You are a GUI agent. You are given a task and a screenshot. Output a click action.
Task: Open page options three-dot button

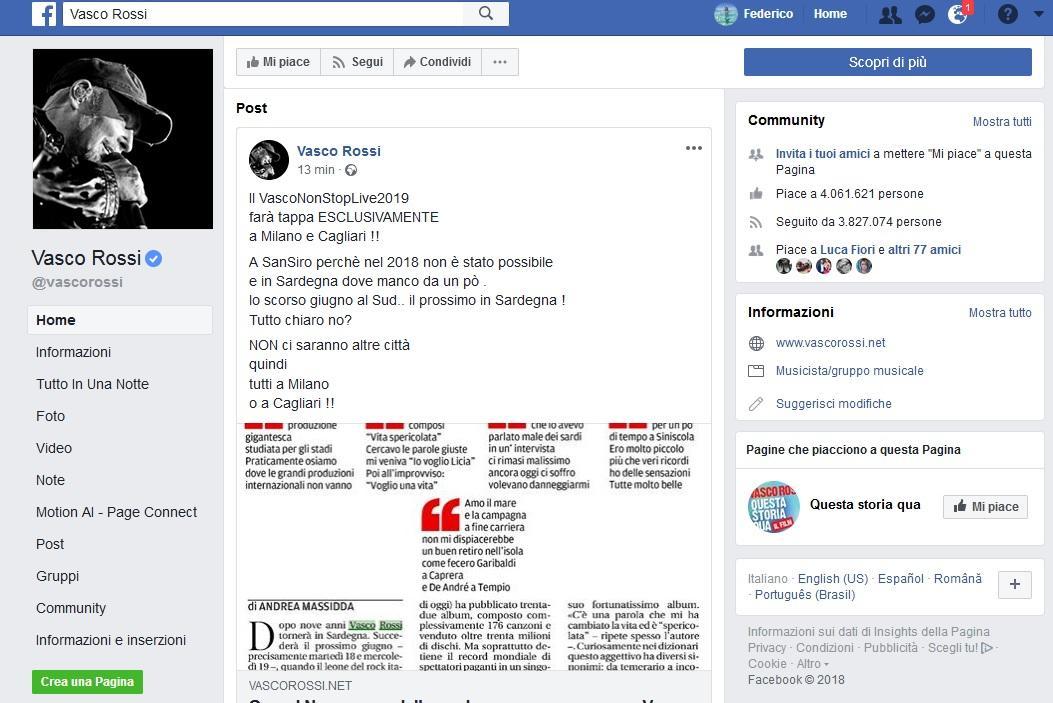[x=500, y=62]
